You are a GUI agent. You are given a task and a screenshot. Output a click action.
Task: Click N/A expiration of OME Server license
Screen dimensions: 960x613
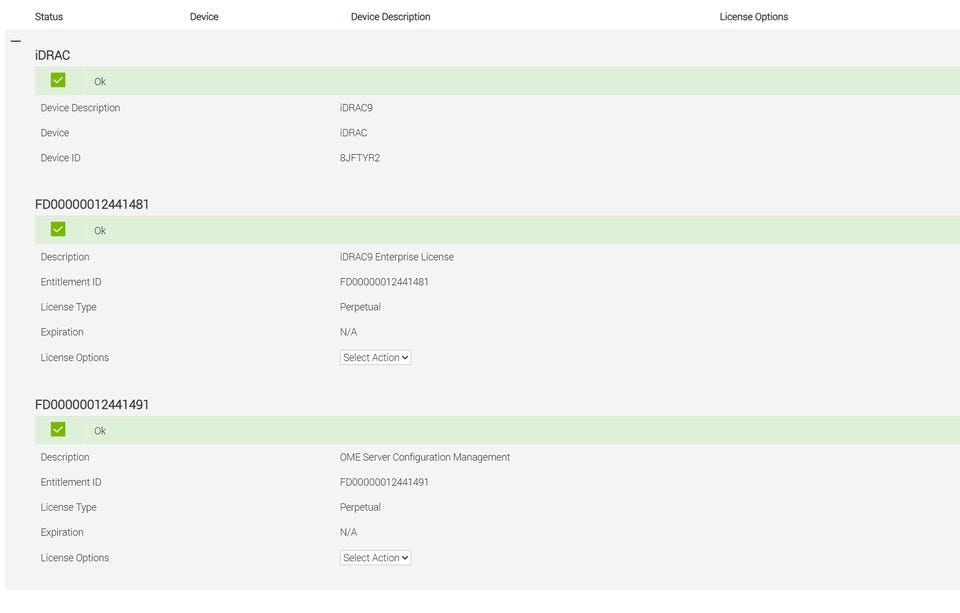[348, 533]
